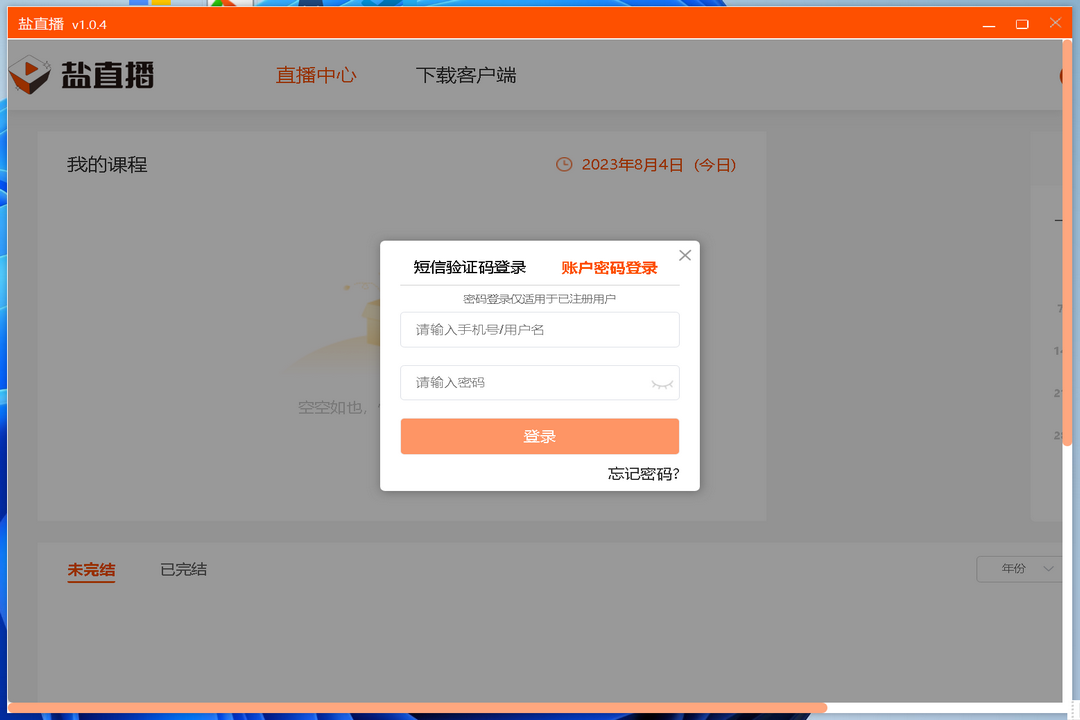
Task: Click the play-triangle mark inside the app logo
Action: [x=33, y=70]
